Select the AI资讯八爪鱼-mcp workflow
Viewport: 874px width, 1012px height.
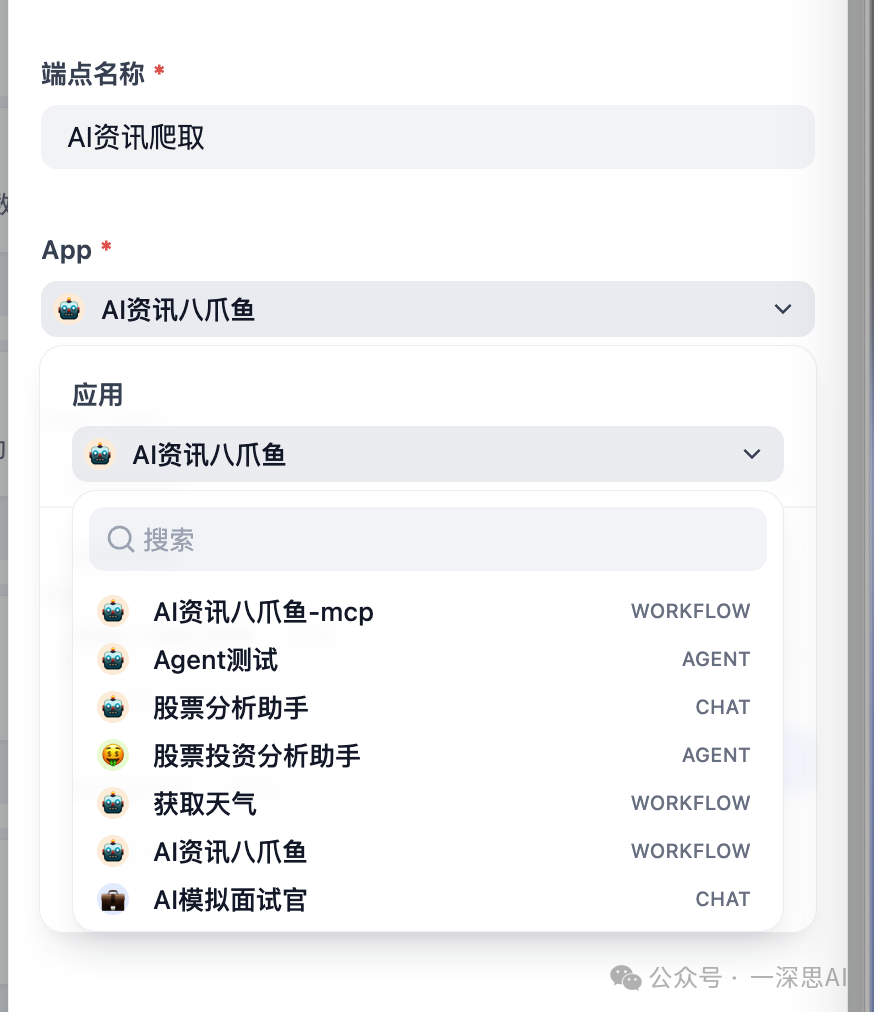(263, 610)
